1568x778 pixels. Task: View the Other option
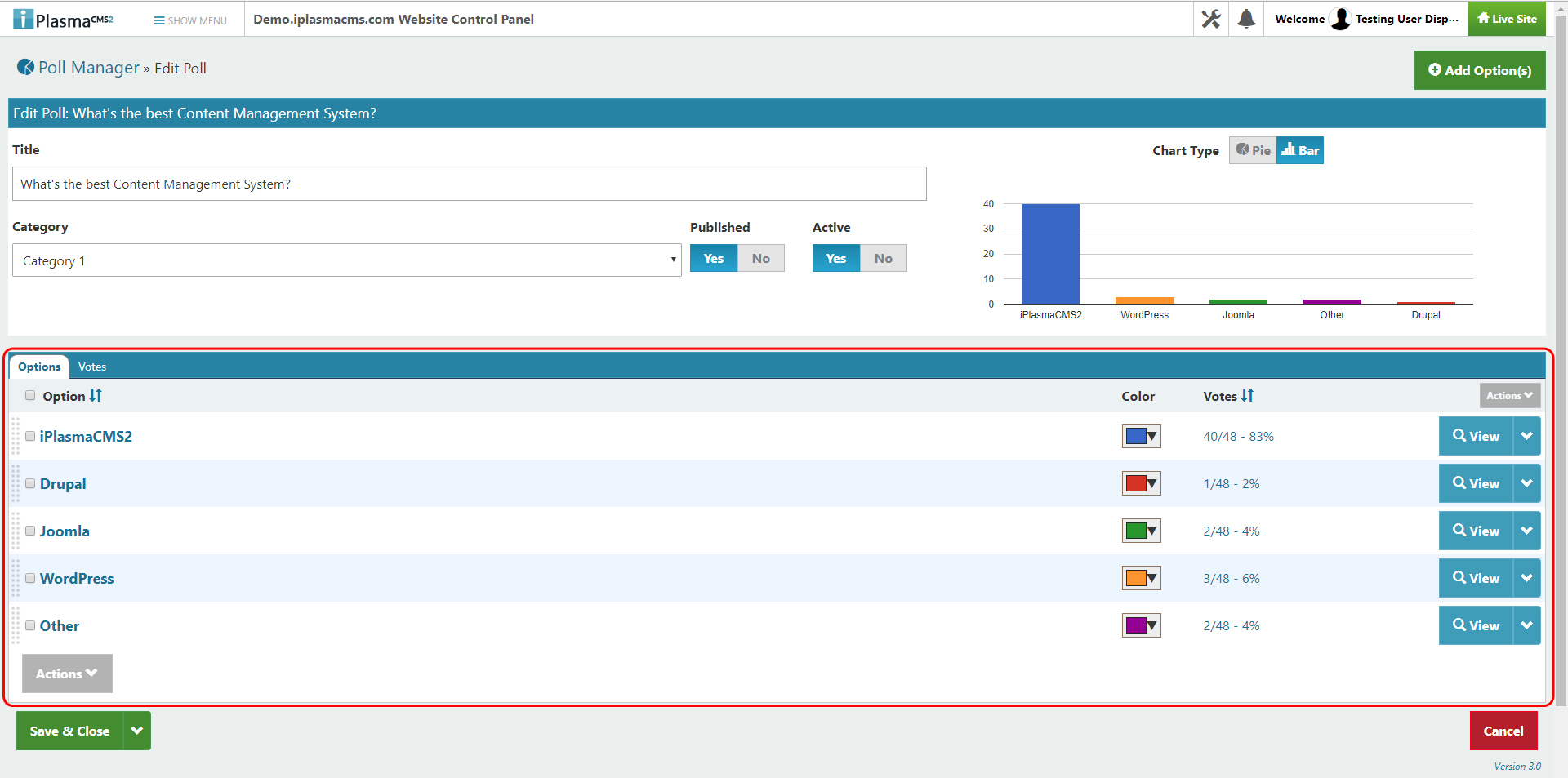tap(1476, 625)
